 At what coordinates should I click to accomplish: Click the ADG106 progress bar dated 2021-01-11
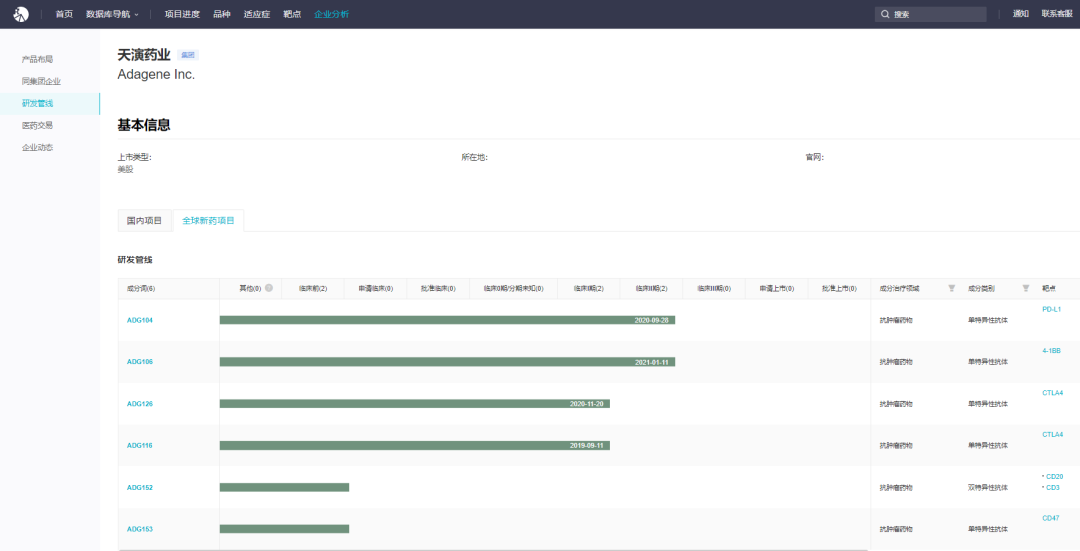[448, 362]
